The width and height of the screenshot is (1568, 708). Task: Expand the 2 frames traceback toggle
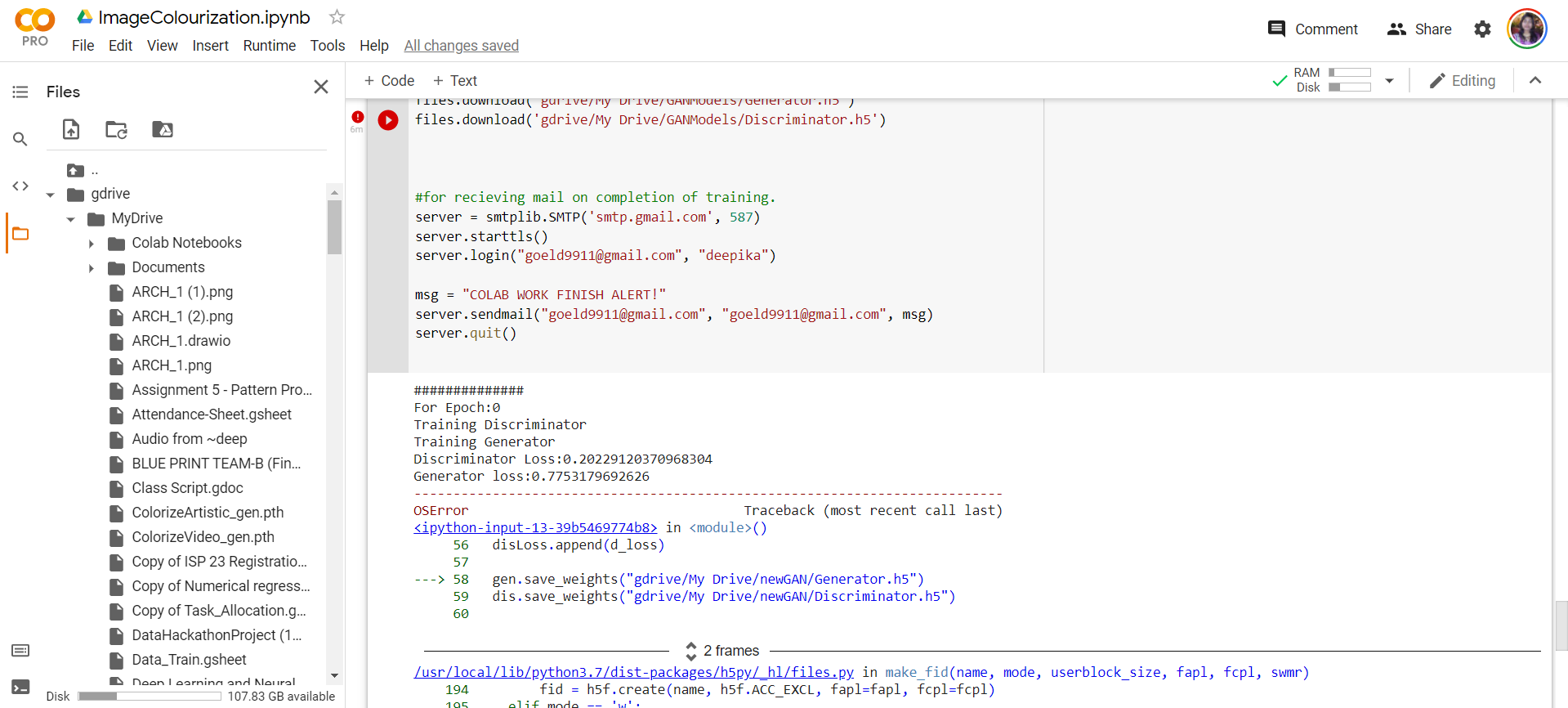pyautogui.click(x=722, y=651)
